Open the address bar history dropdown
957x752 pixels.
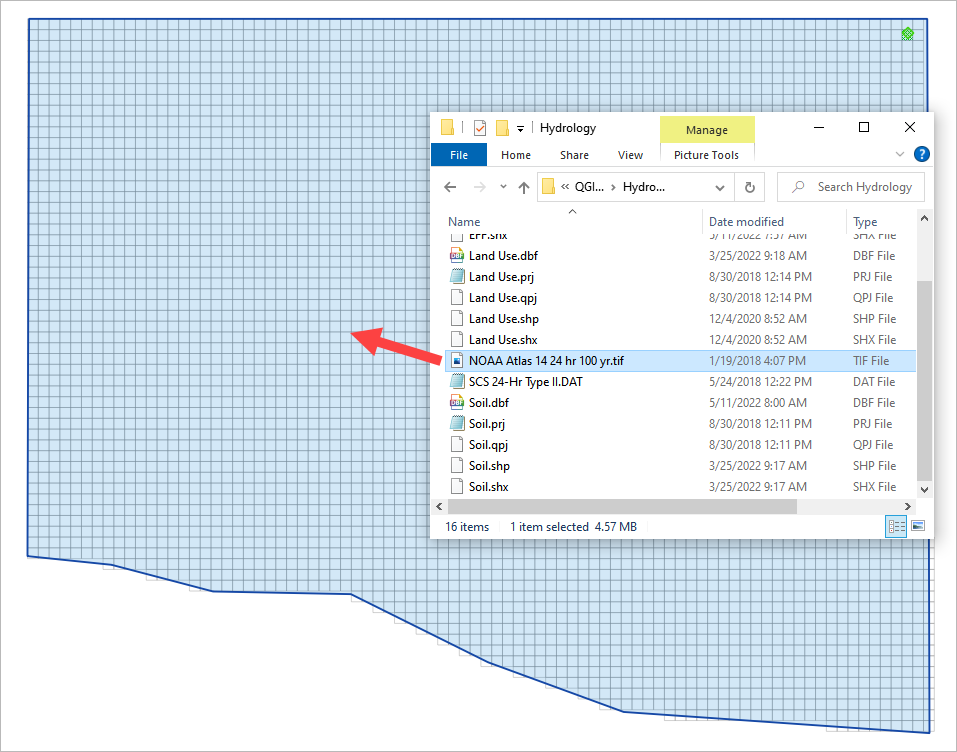coord(720,187)
